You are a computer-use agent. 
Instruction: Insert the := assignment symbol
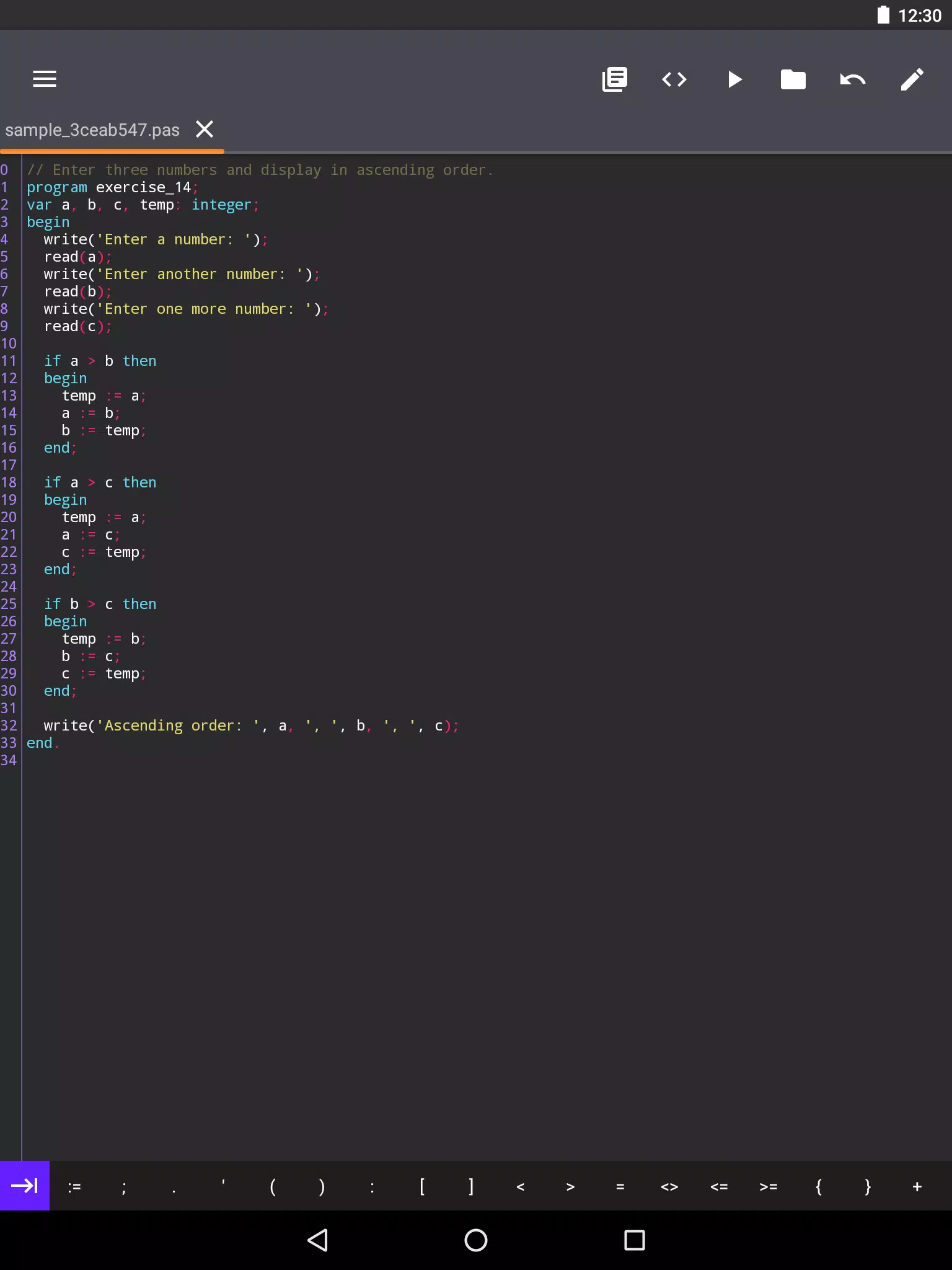(x=74, y=1187)
